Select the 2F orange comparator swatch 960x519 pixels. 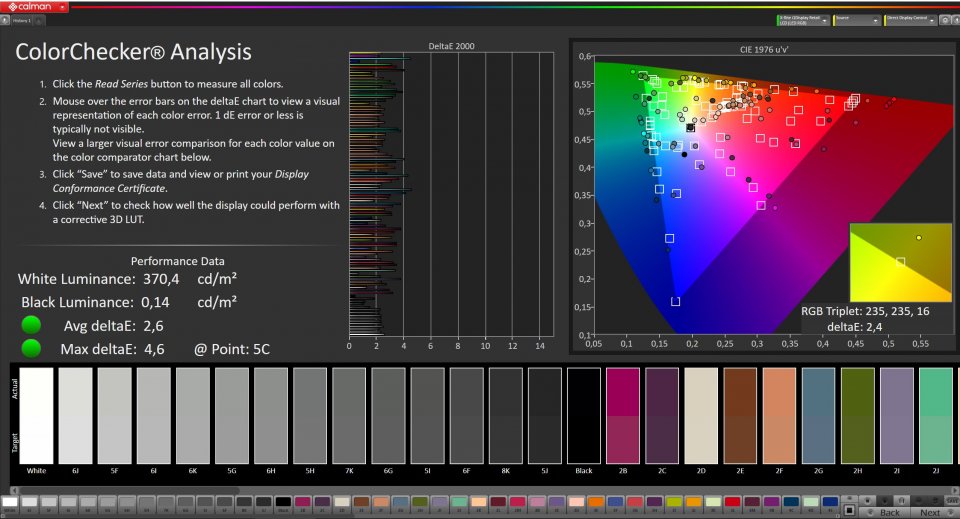(779, 416)
